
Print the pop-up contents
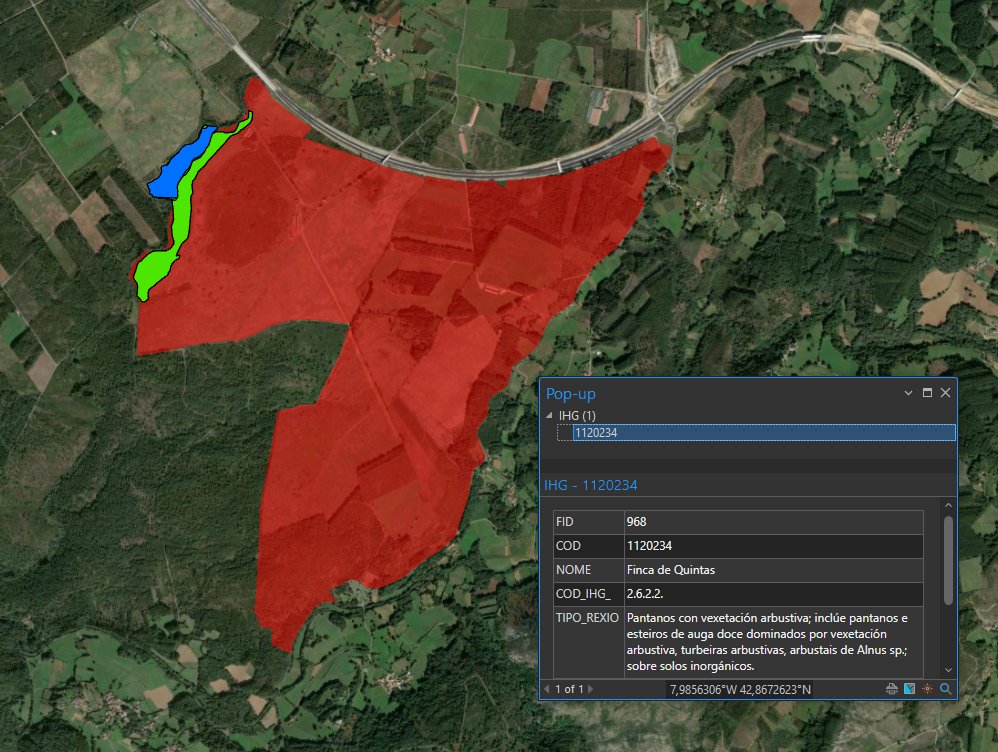[x=890, y=688]
